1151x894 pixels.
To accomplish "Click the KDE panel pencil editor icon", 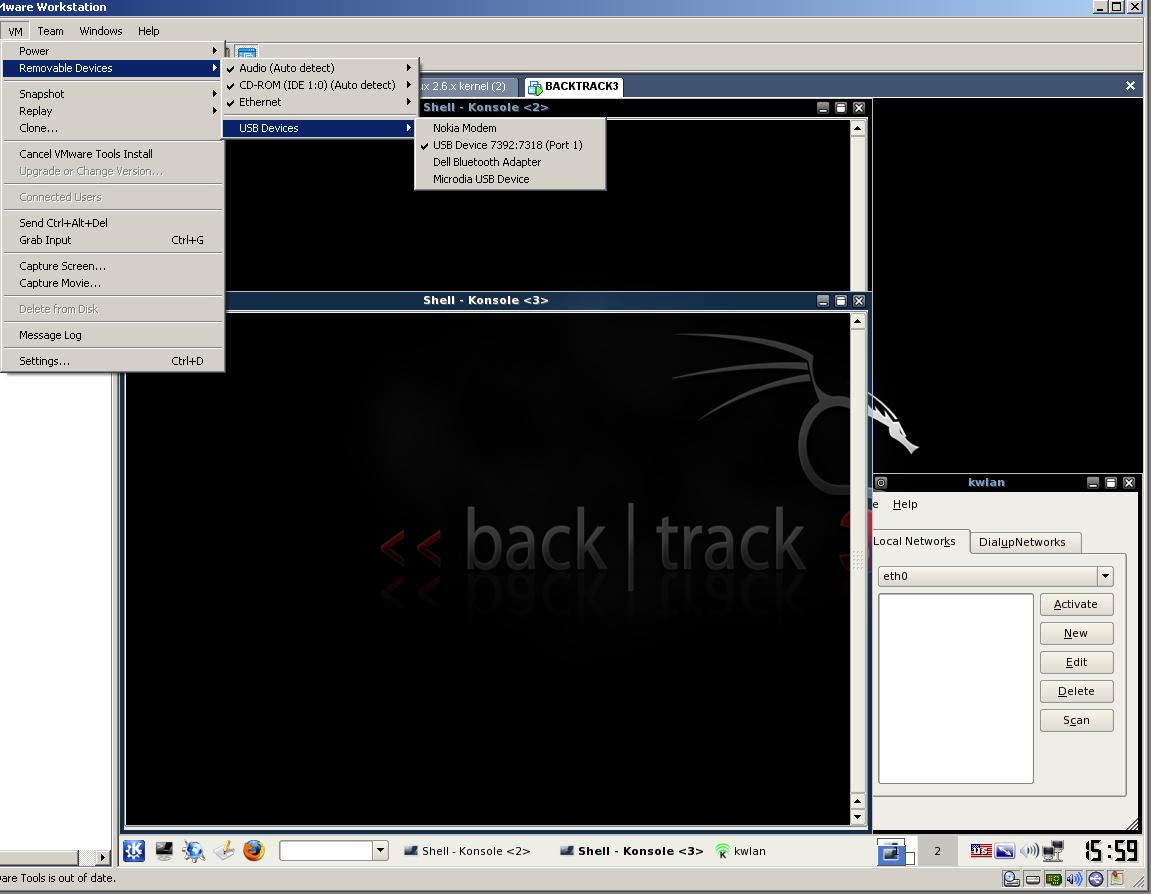I will pos(224,851).
